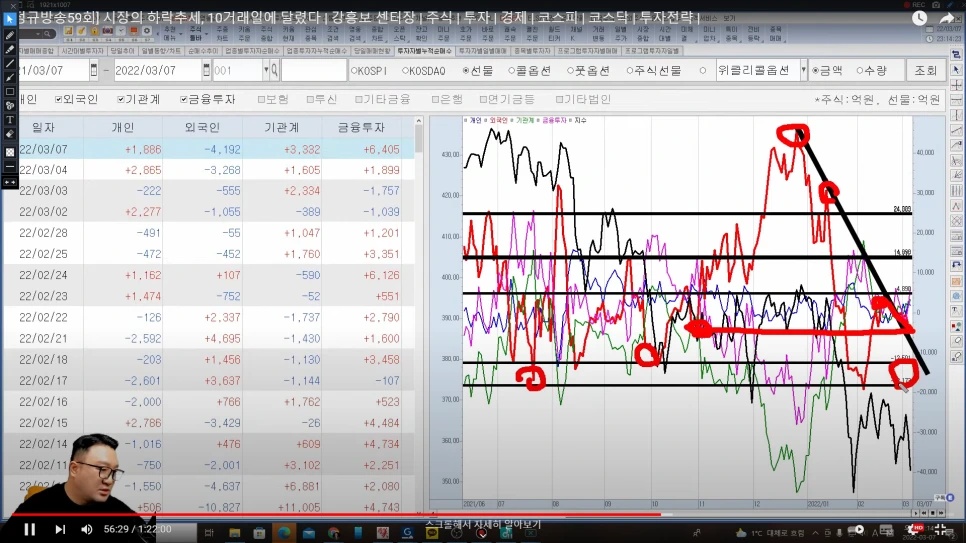Mute the video volume
This screenshot has width=966, height=543.
tap(87, 529)
